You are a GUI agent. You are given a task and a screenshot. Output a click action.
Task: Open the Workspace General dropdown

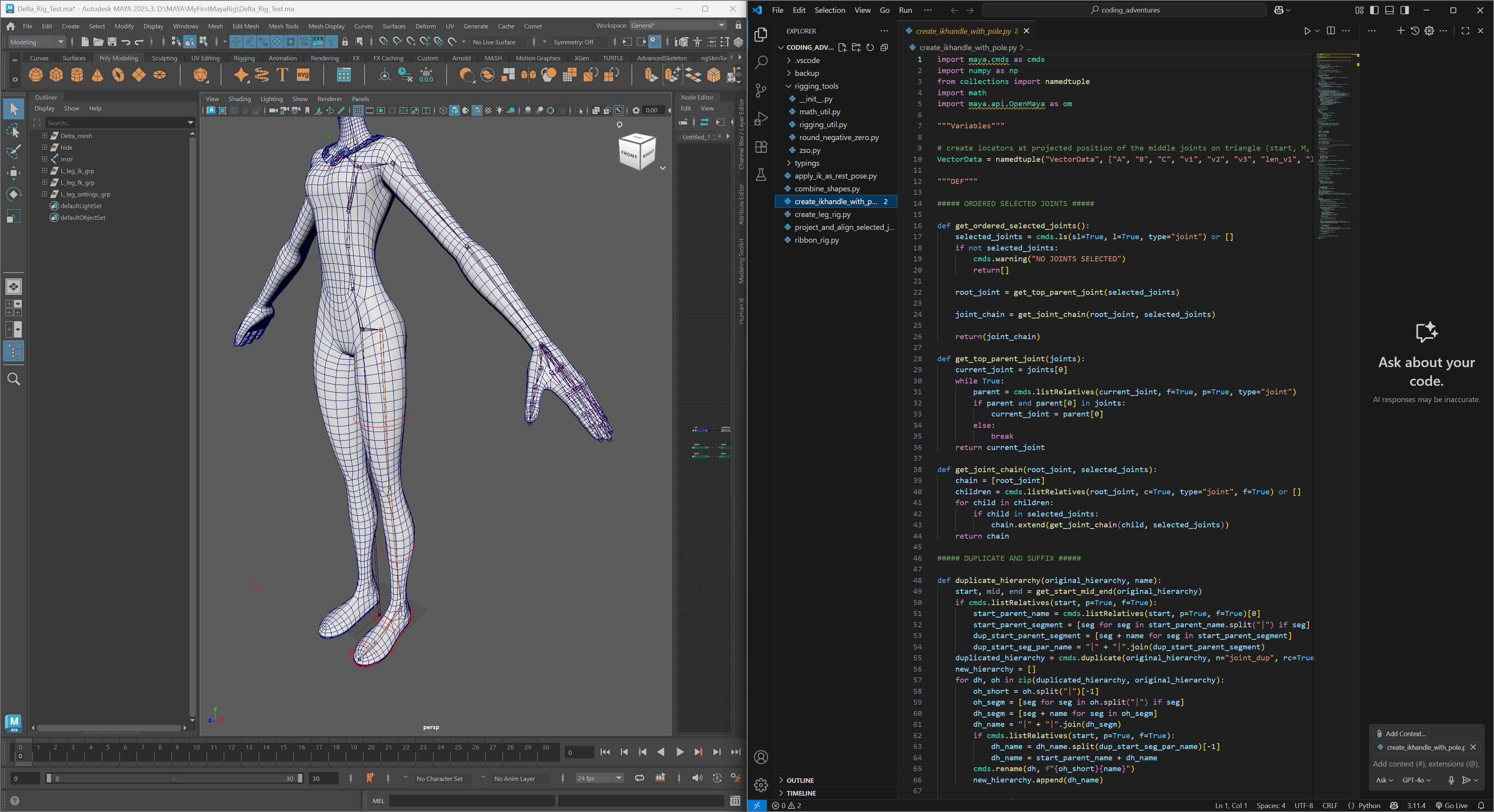pos(677,26)
